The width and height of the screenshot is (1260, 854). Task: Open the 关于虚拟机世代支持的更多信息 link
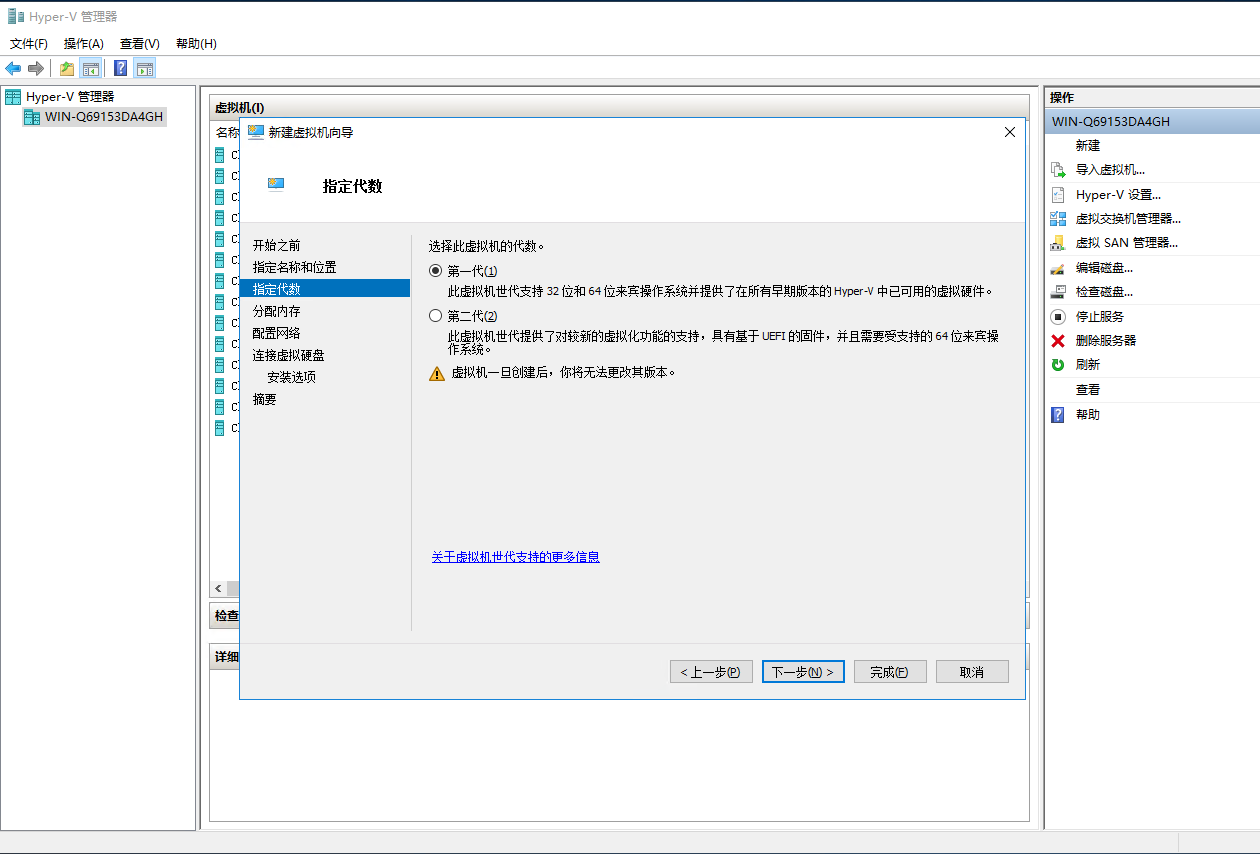point(515,557)
